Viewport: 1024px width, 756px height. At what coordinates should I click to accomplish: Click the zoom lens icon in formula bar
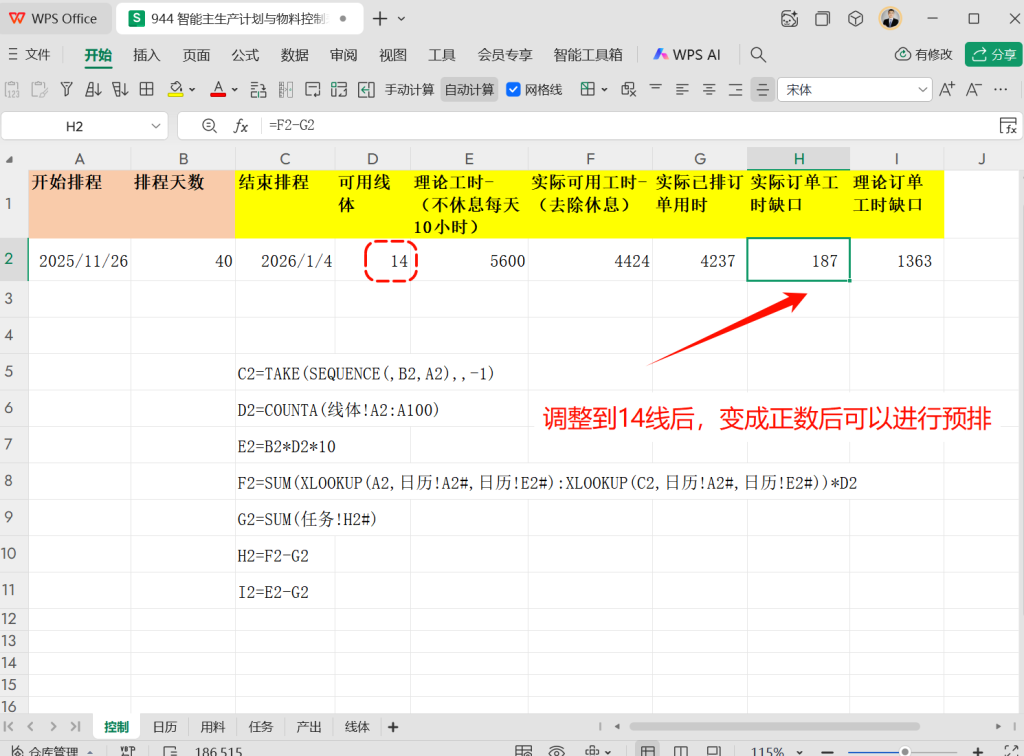[x=209, y=126]
